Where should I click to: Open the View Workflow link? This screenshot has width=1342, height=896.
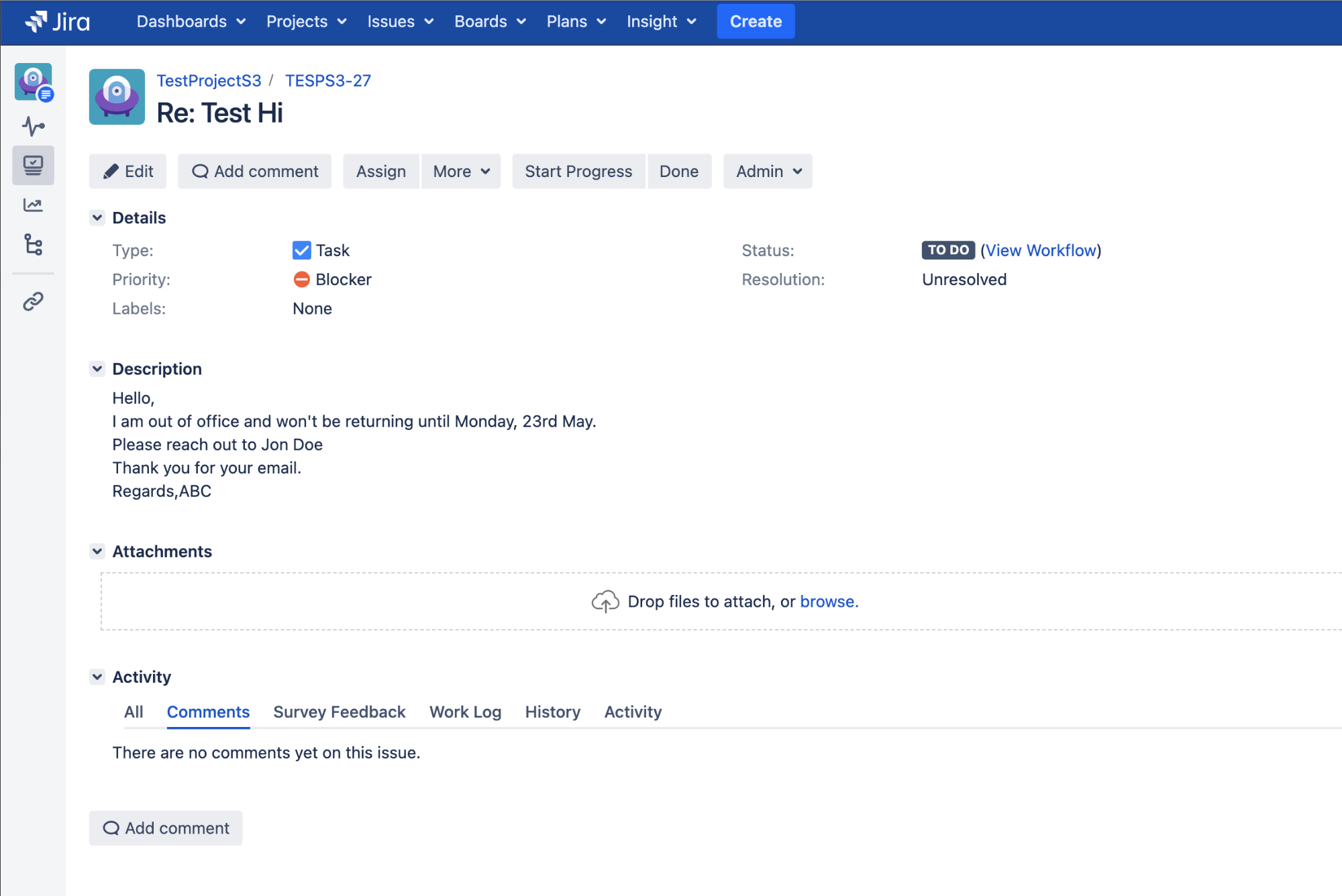1041,250
